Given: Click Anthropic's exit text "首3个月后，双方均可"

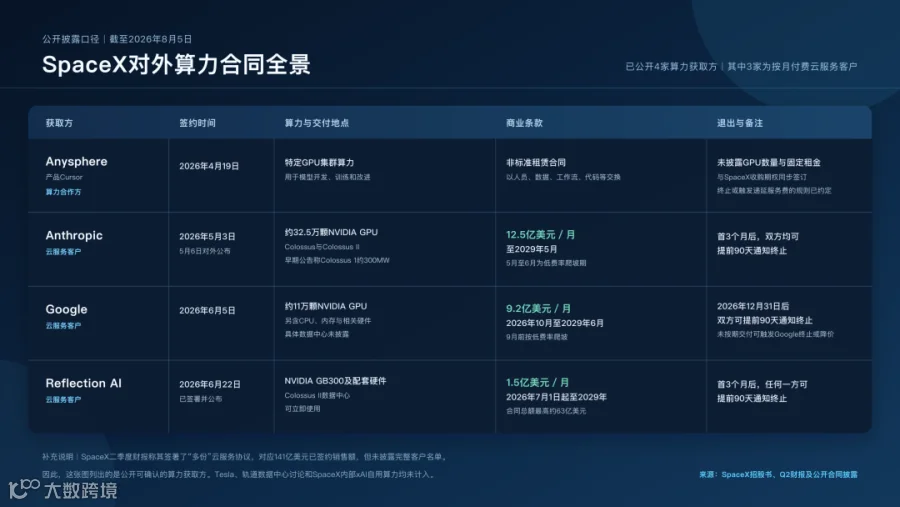Looking at the screenshot, I should tap(758, 237).
